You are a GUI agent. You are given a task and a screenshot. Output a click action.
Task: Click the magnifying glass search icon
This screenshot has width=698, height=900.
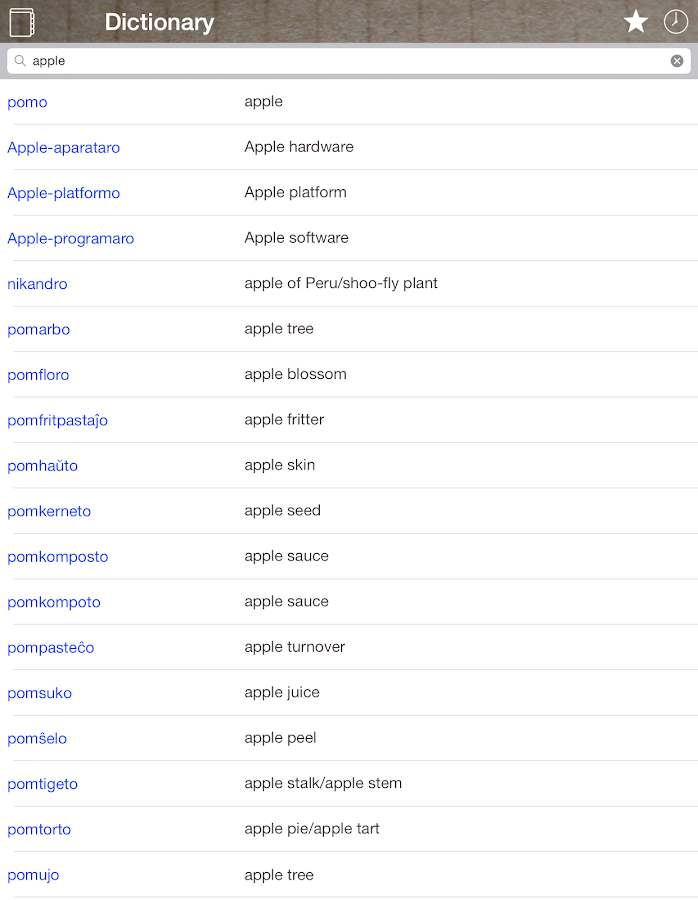click(20, 61)
